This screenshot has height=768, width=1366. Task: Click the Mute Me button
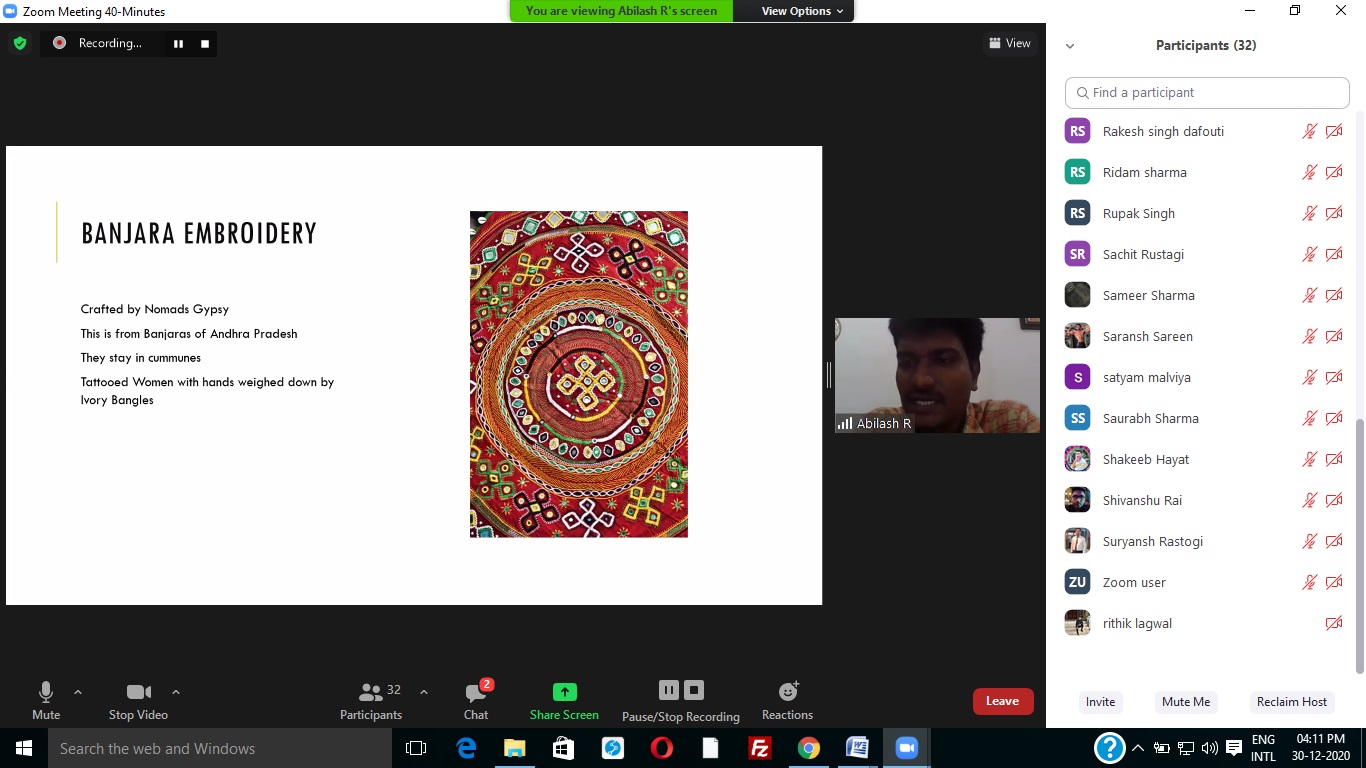tap(1186, 702)
